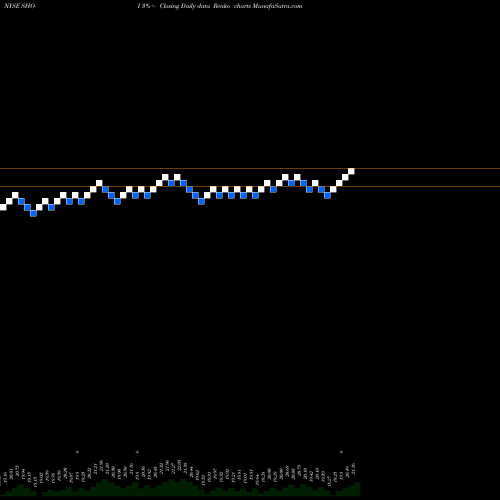Click the rightmost green volume bar
Viewport: 500px width, 500px height.
pyautogui.click(x=357, y=489)
